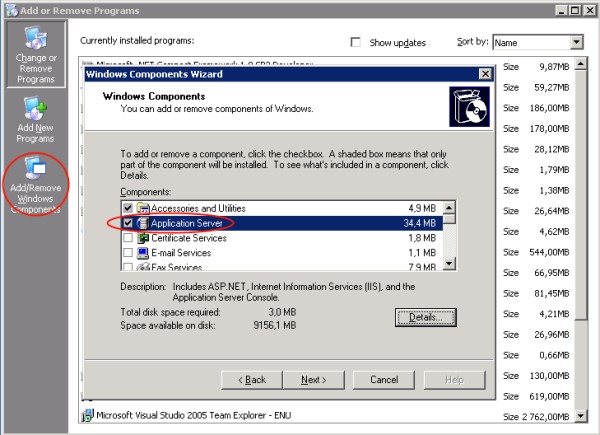Click the Add or Remove Programs title icon
Viewport: 600px width, 435px height.
(12, 10)
